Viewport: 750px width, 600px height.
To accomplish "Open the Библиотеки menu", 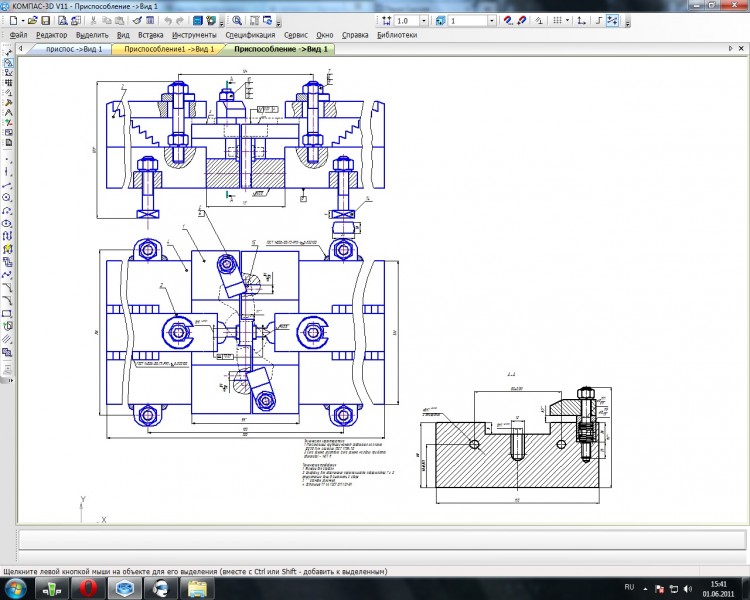I will (397, 35).
